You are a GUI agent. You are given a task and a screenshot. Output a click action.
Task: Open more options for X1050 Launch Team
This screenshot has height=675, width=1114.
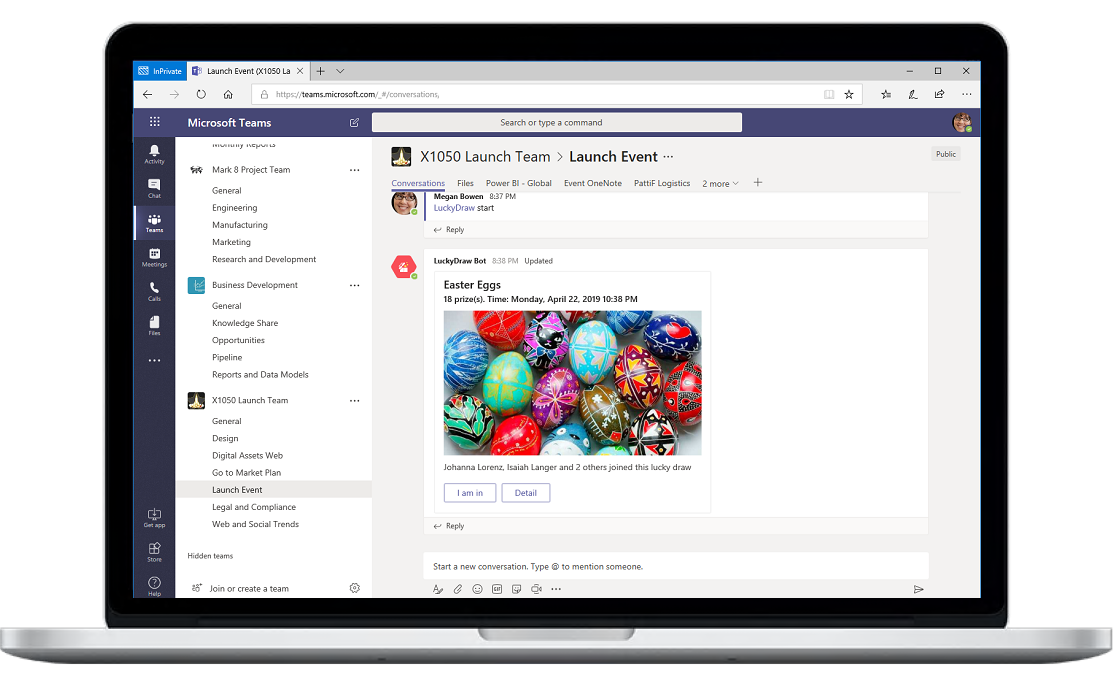[354, 400]
